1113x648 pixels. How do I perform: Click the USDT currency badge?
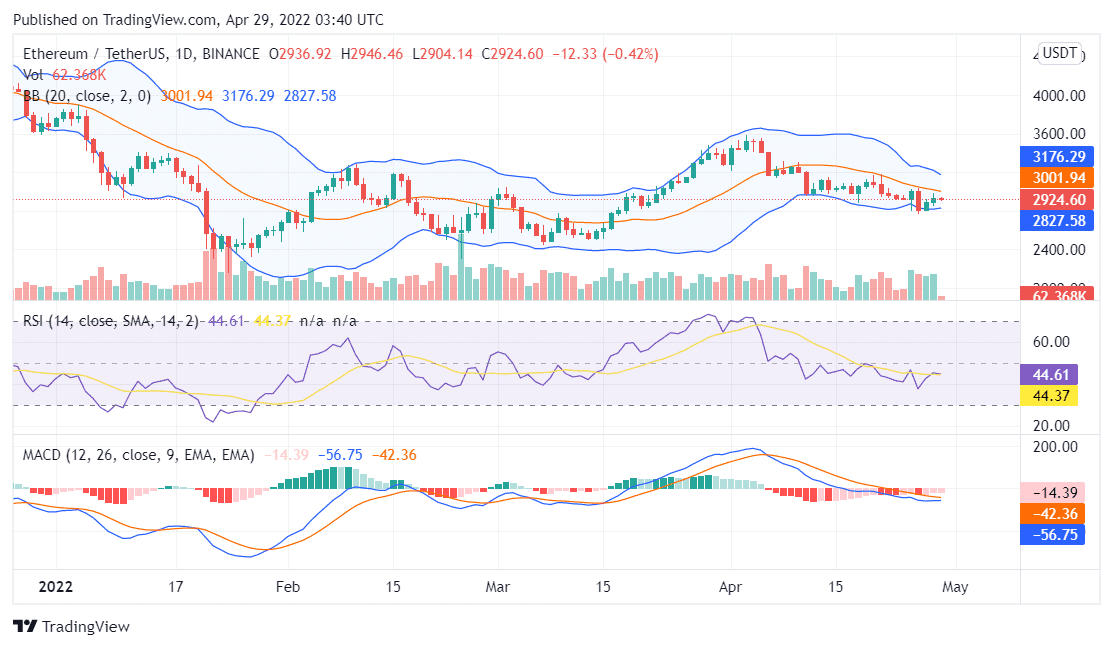tap(1060, 54)
